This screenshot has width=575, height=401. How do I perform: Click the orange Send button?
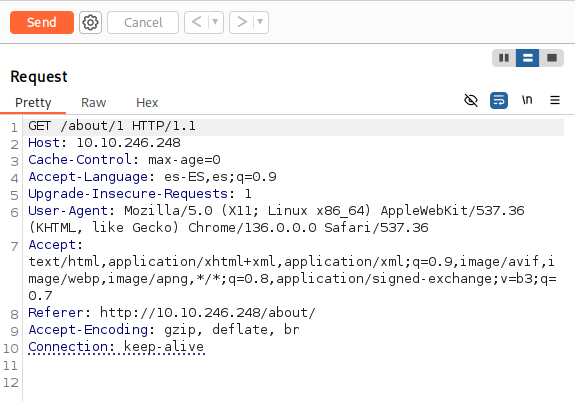click(42, 22)
